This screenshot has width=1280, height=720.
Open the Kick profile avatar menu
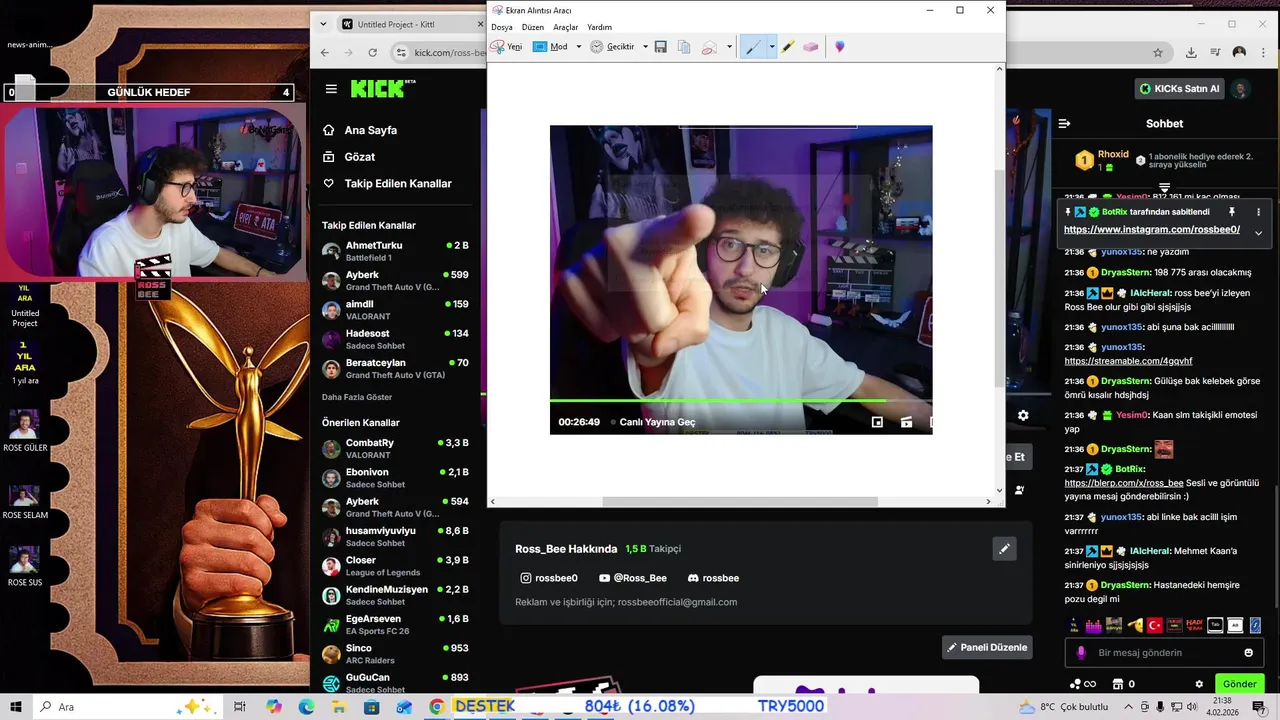[1241, 89]
